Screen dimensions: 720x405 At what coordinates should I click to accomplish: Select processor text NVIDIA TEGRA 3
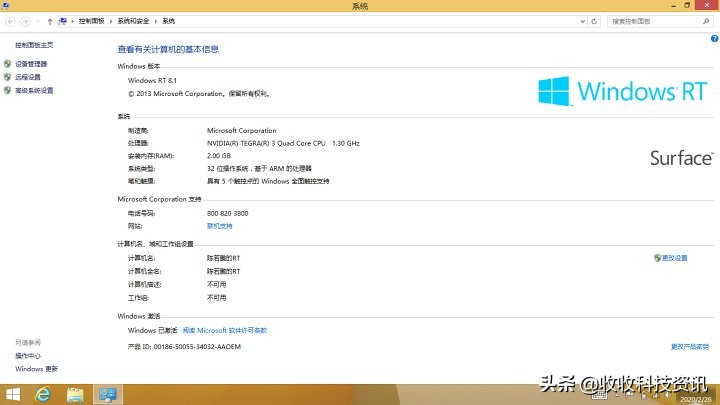283,143
